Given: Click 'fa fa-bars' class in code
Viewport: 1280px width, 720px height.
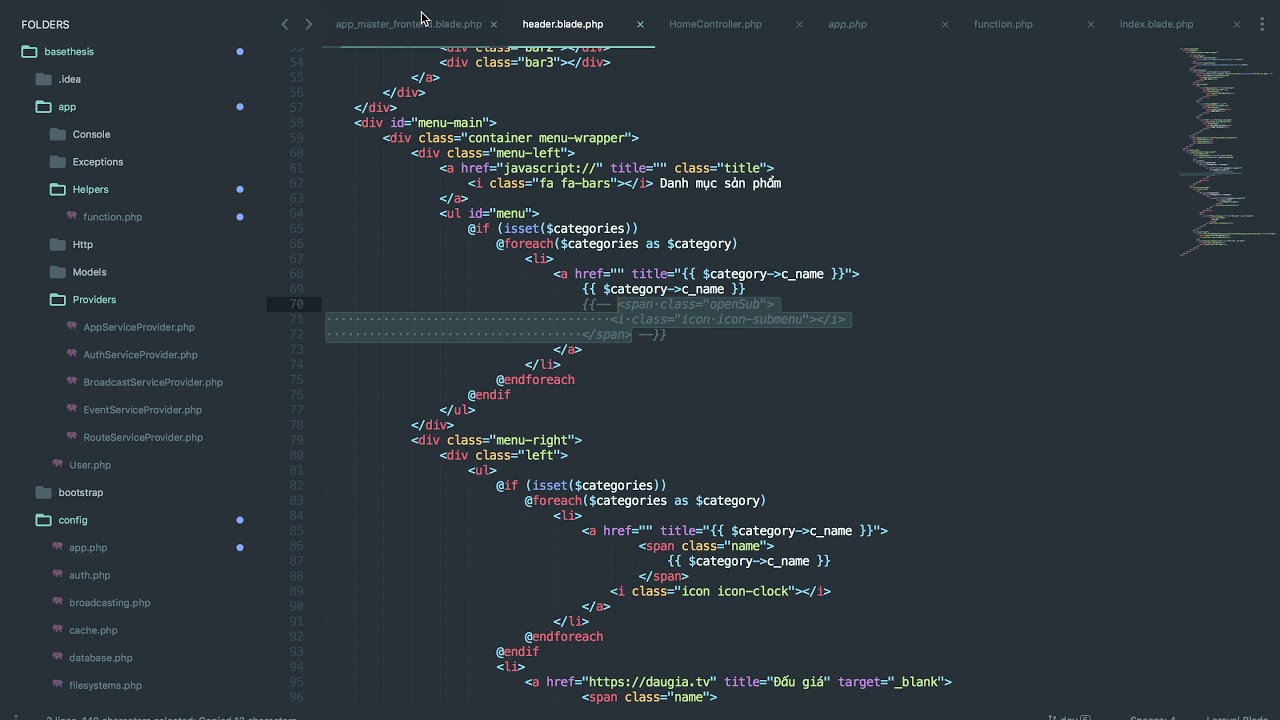Looking at the screenshot, I should point(572,183).
